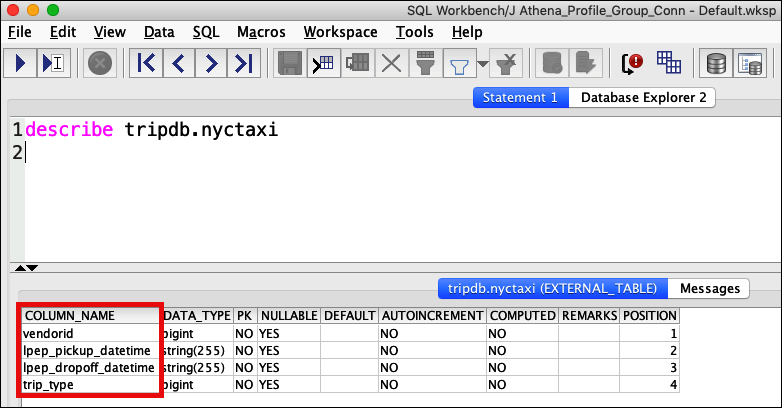The width and height of the screenshot is (782, 408).
Task: Switch to the Database Explorer 2 tab
Action: point(643,98)
